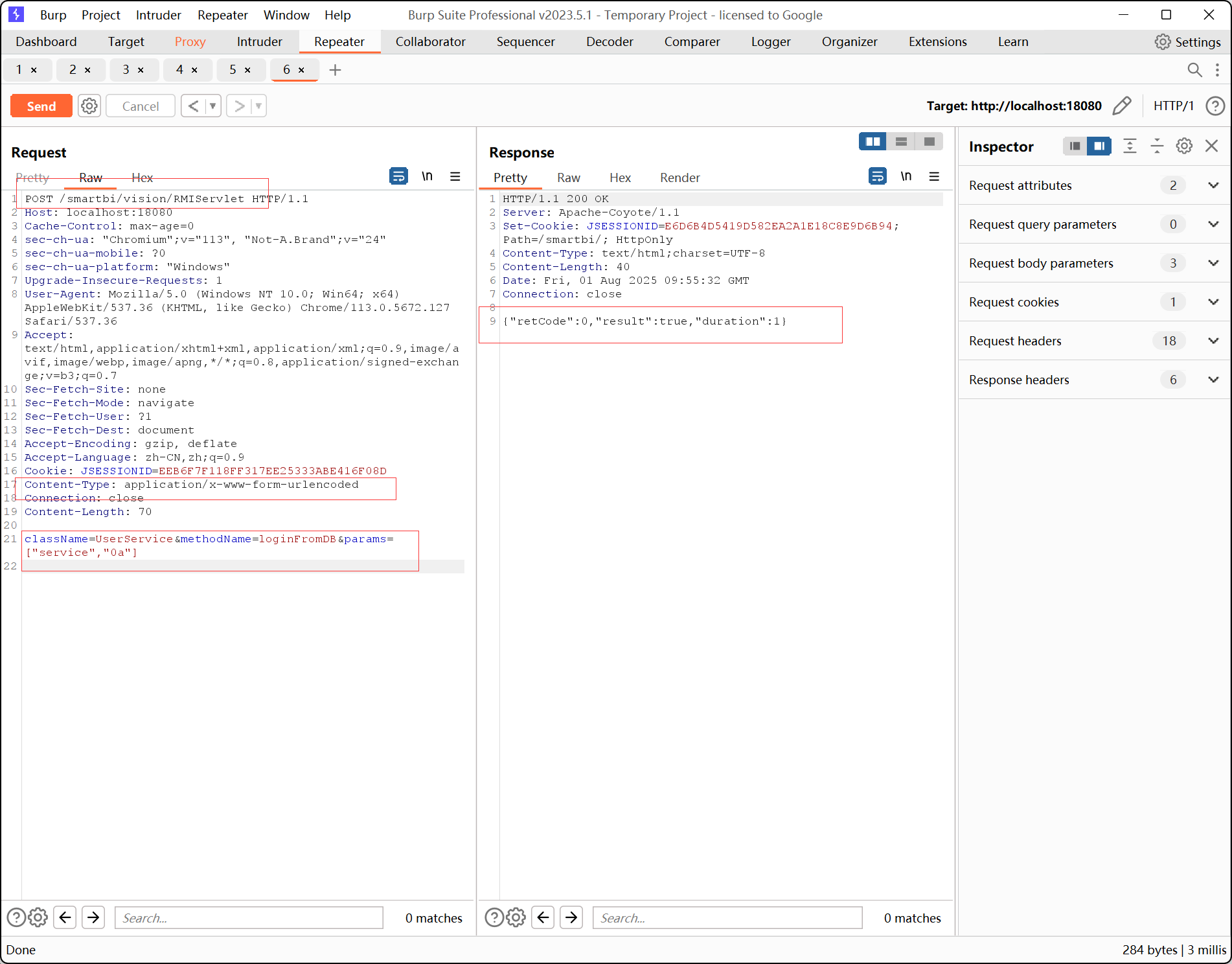Open Response editor hamburger menu

tap(934, 176)
